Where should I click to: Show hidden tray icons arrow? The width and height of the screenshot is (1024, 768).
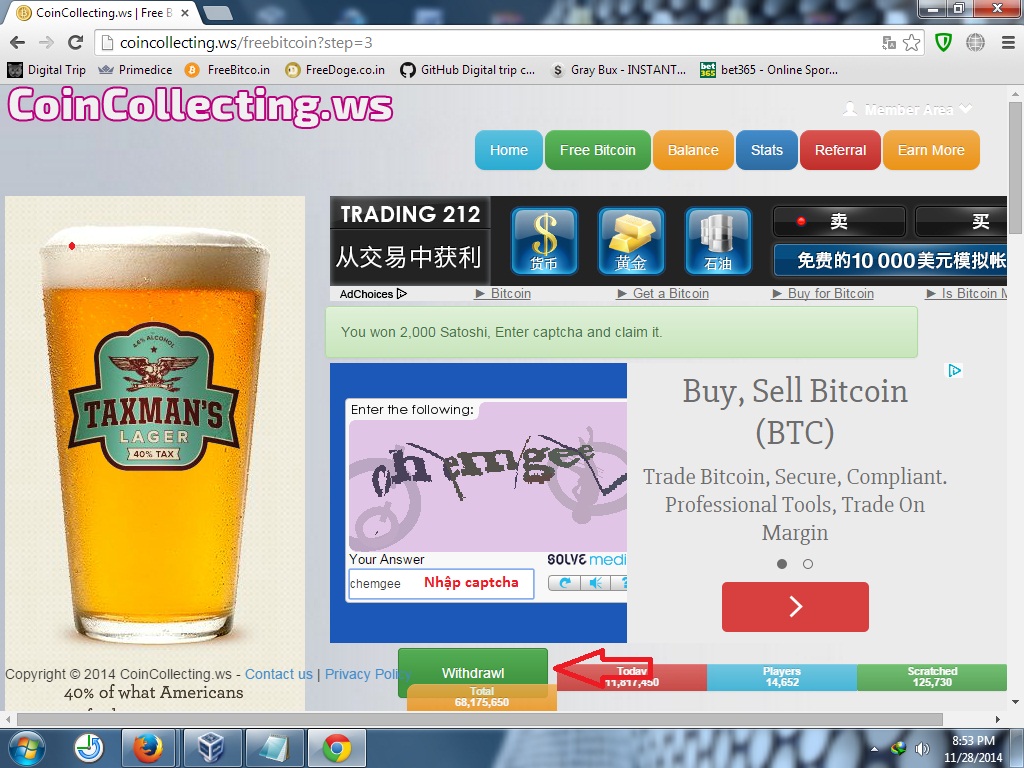(x=874, y=748)
